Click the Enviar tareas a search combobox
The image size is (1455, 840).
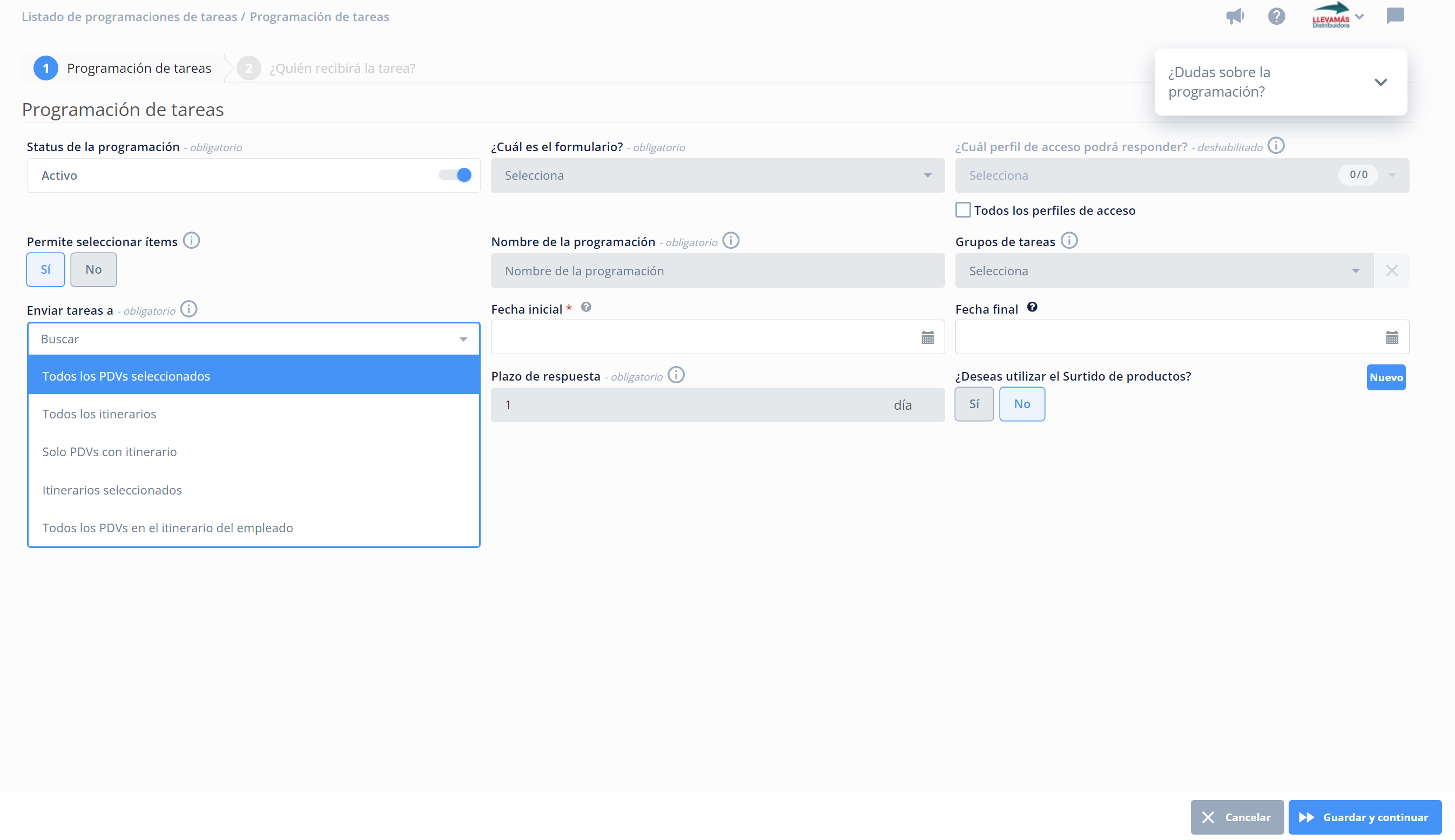pos(254,338)
